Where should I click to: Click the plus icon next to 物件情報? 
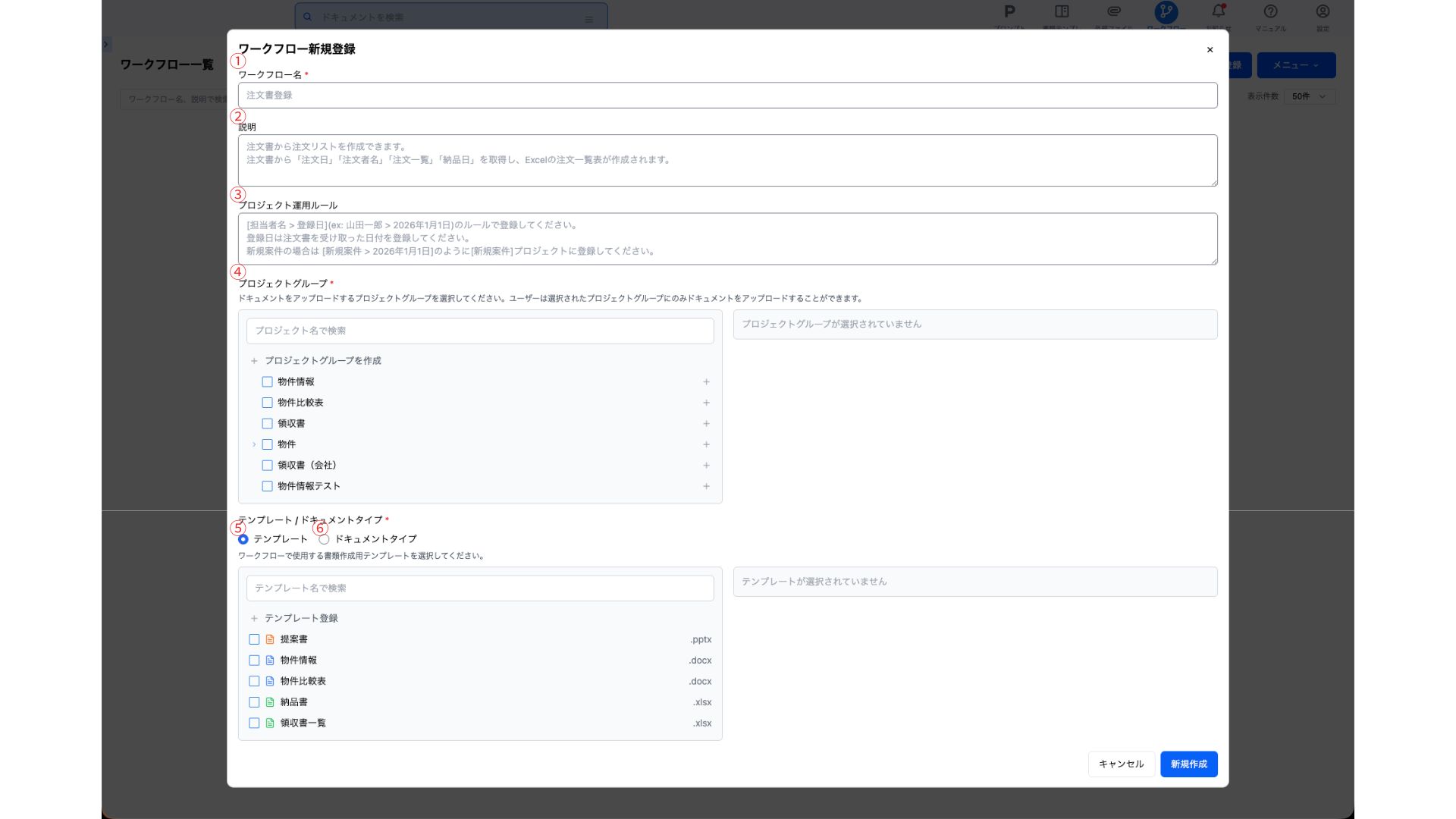tap(706, 382)
